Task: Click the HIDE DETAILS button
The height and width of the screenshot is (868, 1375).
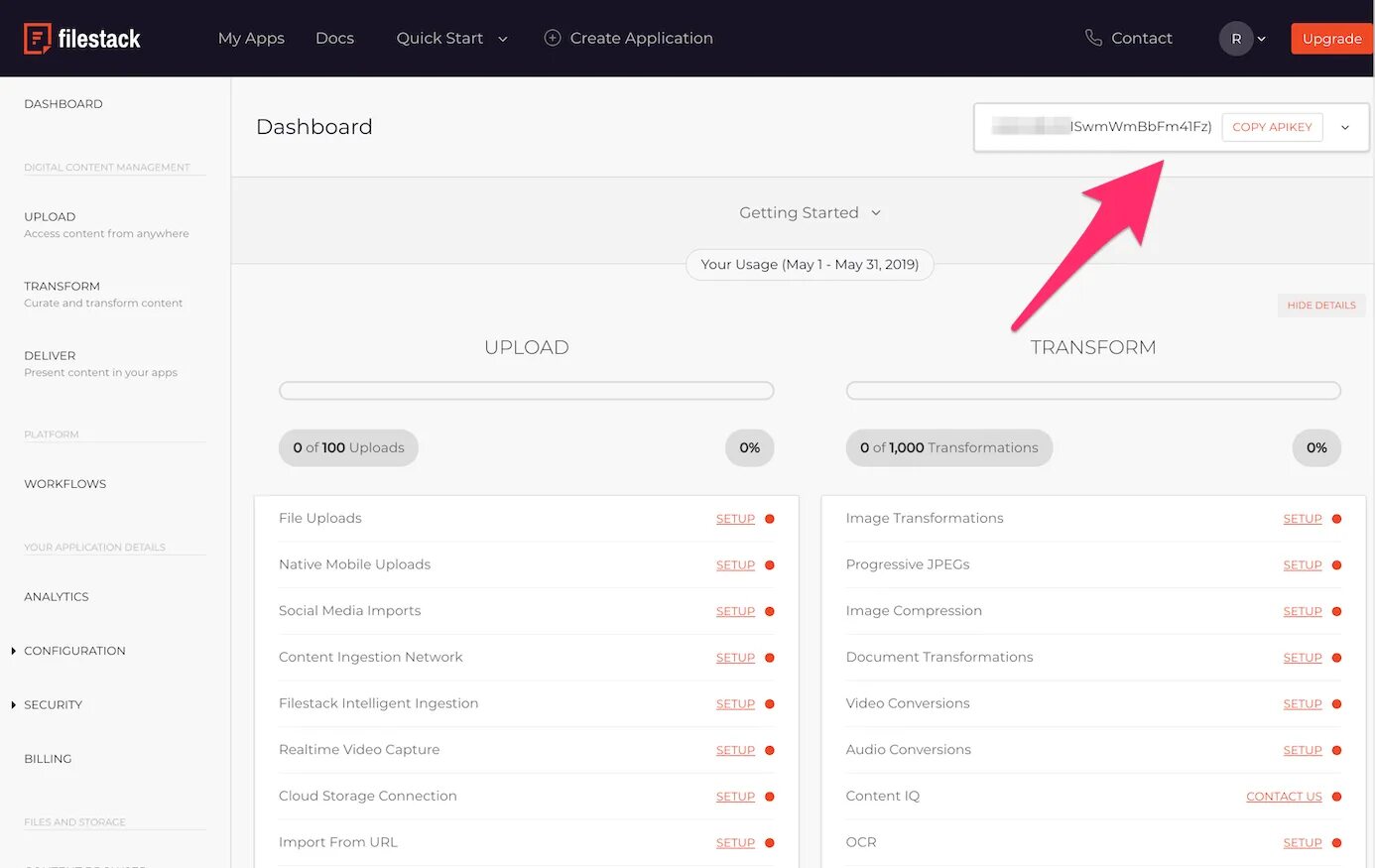Action: pos(1320,306)
